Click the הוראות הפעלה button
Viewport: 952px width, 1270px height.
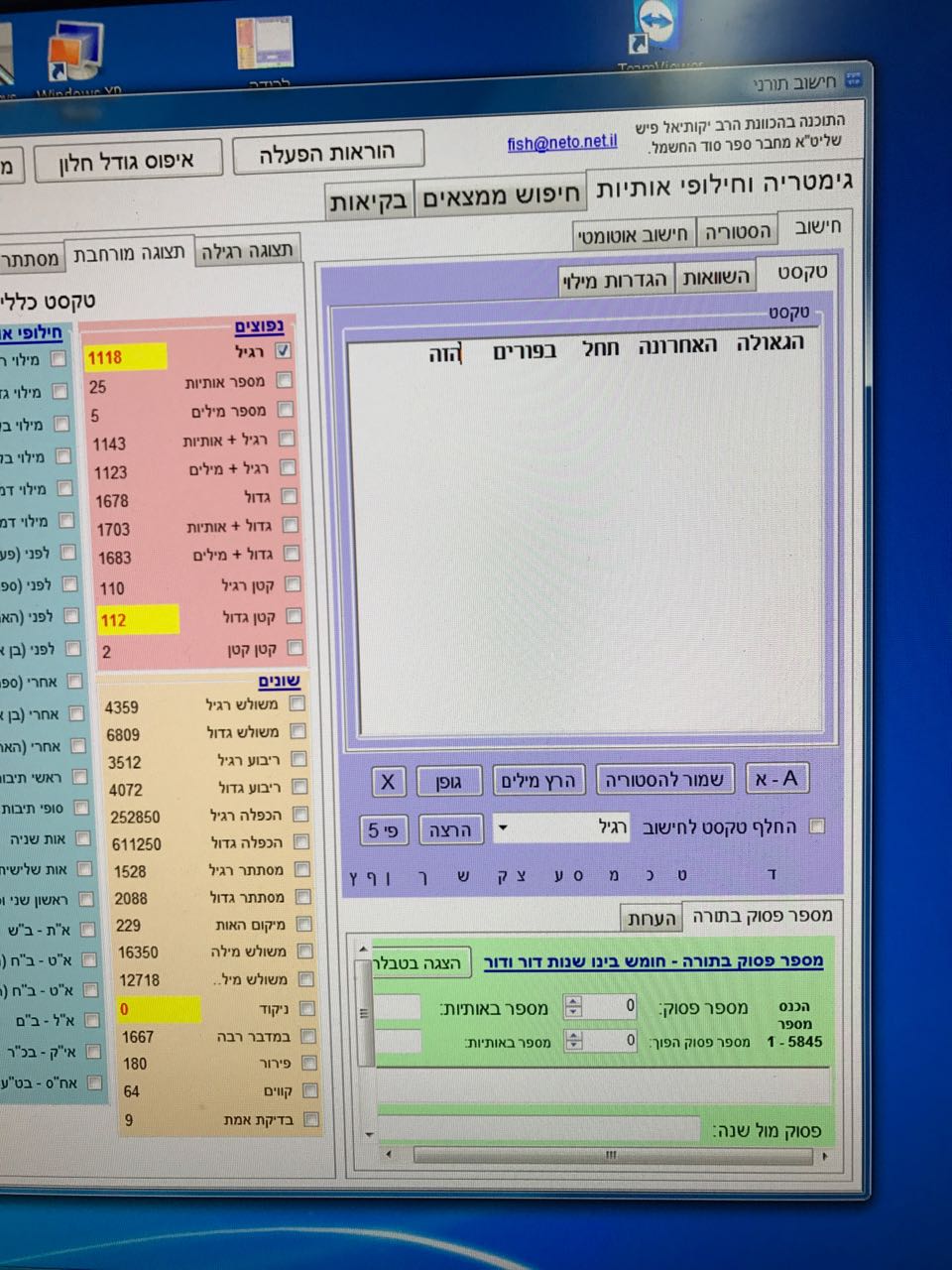pos(327,153)
